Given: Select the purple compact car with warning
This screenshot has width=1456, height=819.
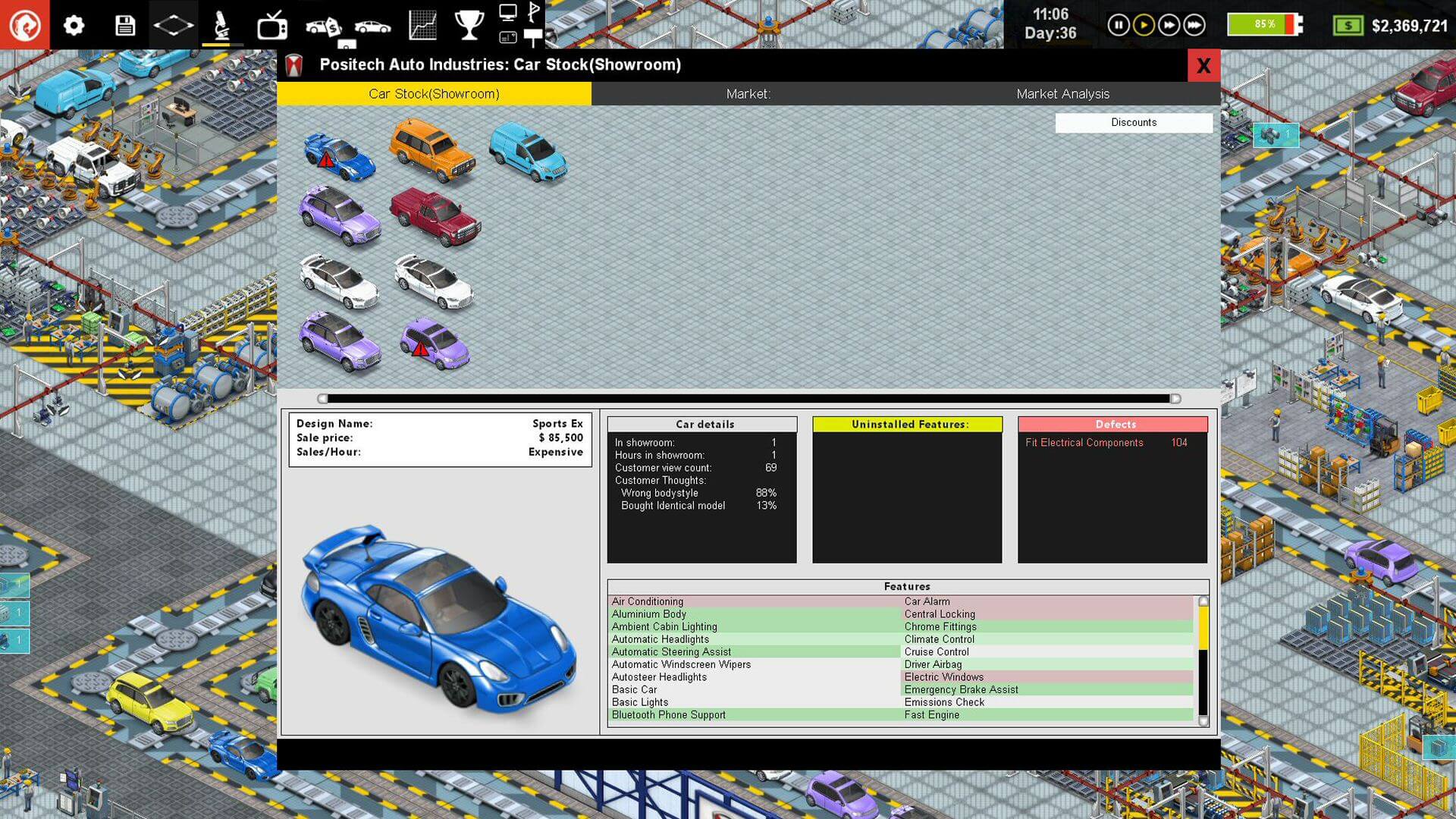Looking at the screenshot, I should tap(434, 344).
